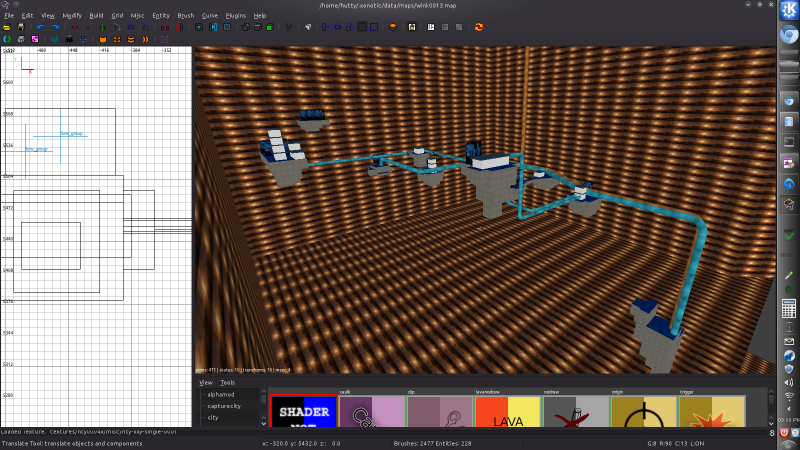
Task: Select the trigger texture thumbnail
Action: click(711, 416)
